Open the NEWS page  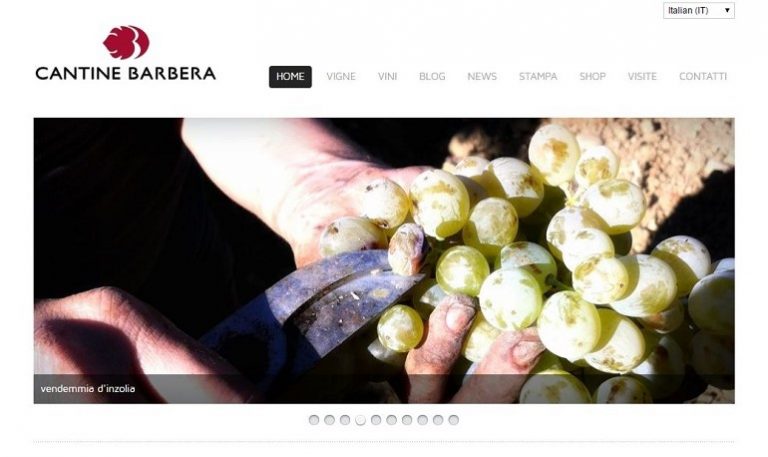482,76
